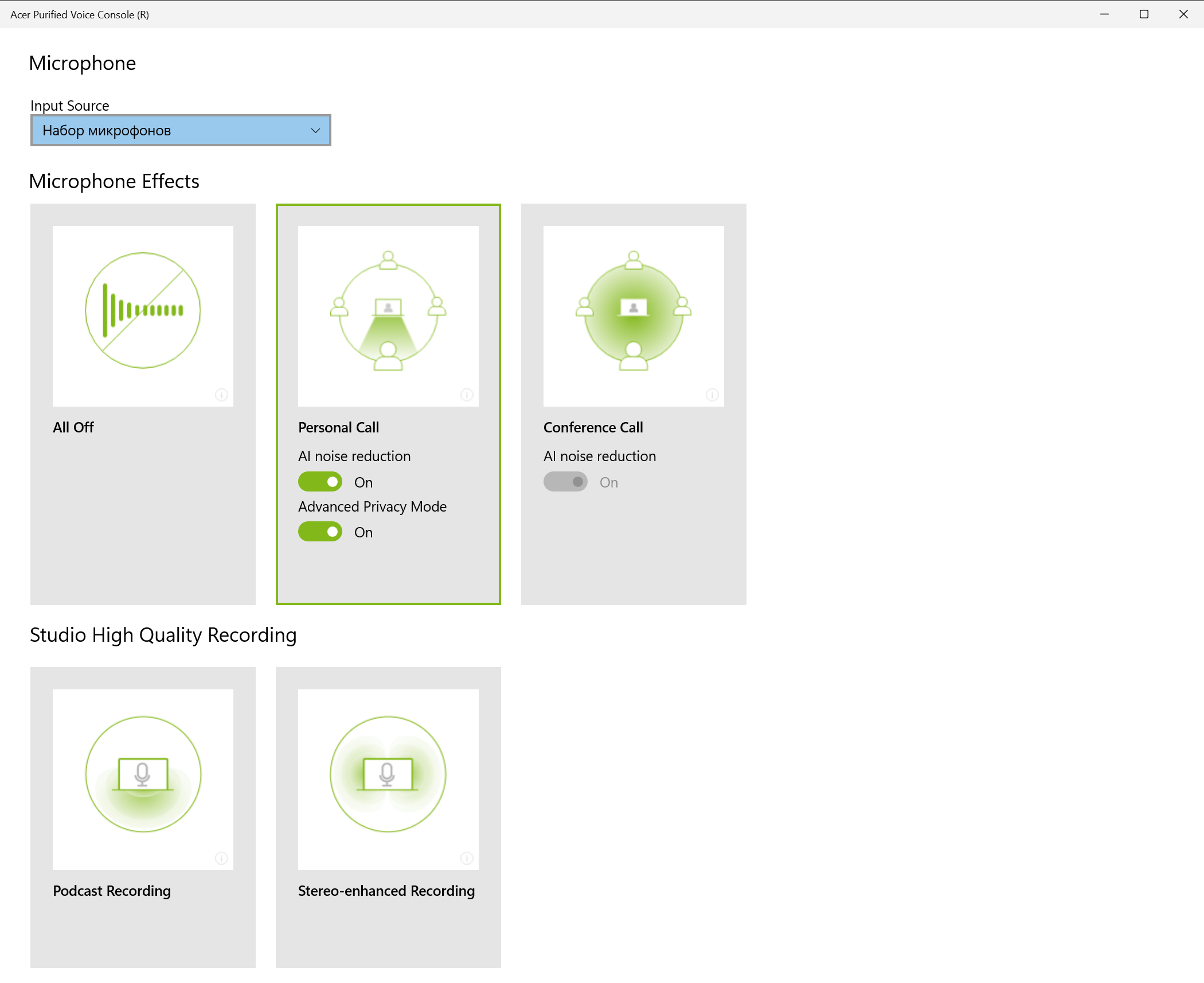
Task: Open info icon on All Off tile
Action: pos(221,395)
